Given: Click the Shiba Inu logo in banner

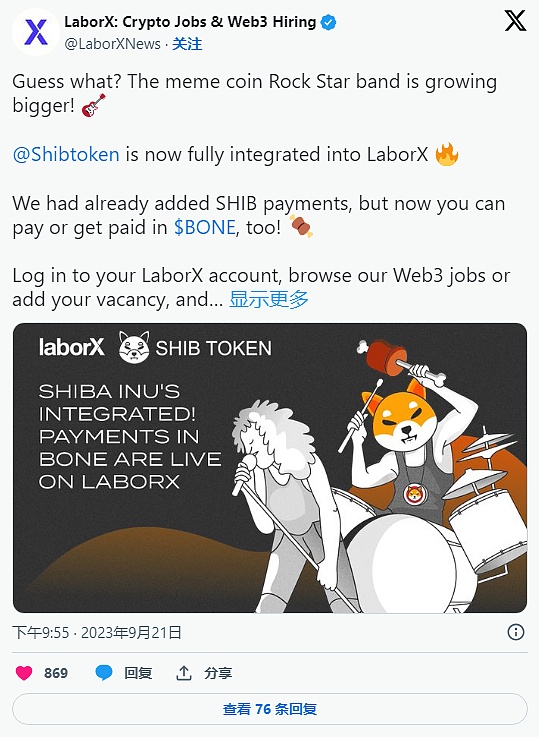Looking at the screenshot, I should pyautogui.click(x=134, y=347).
